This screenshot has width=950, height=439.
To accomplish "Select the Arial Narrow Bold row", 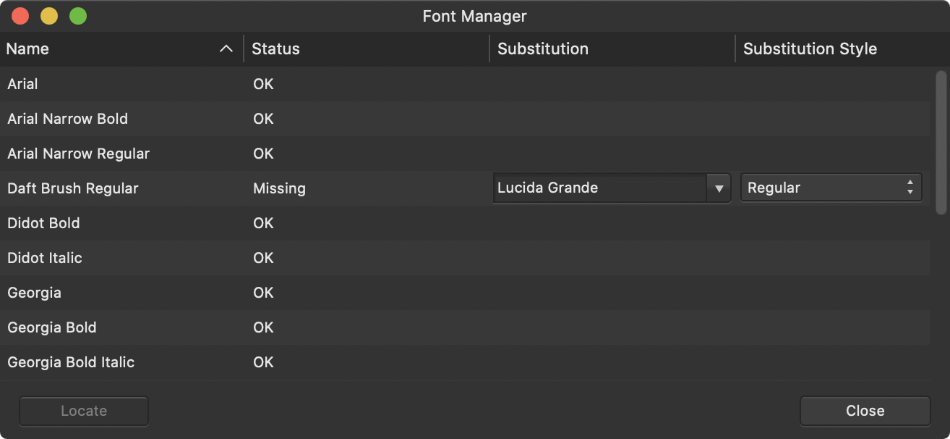I will coord(68,119).
